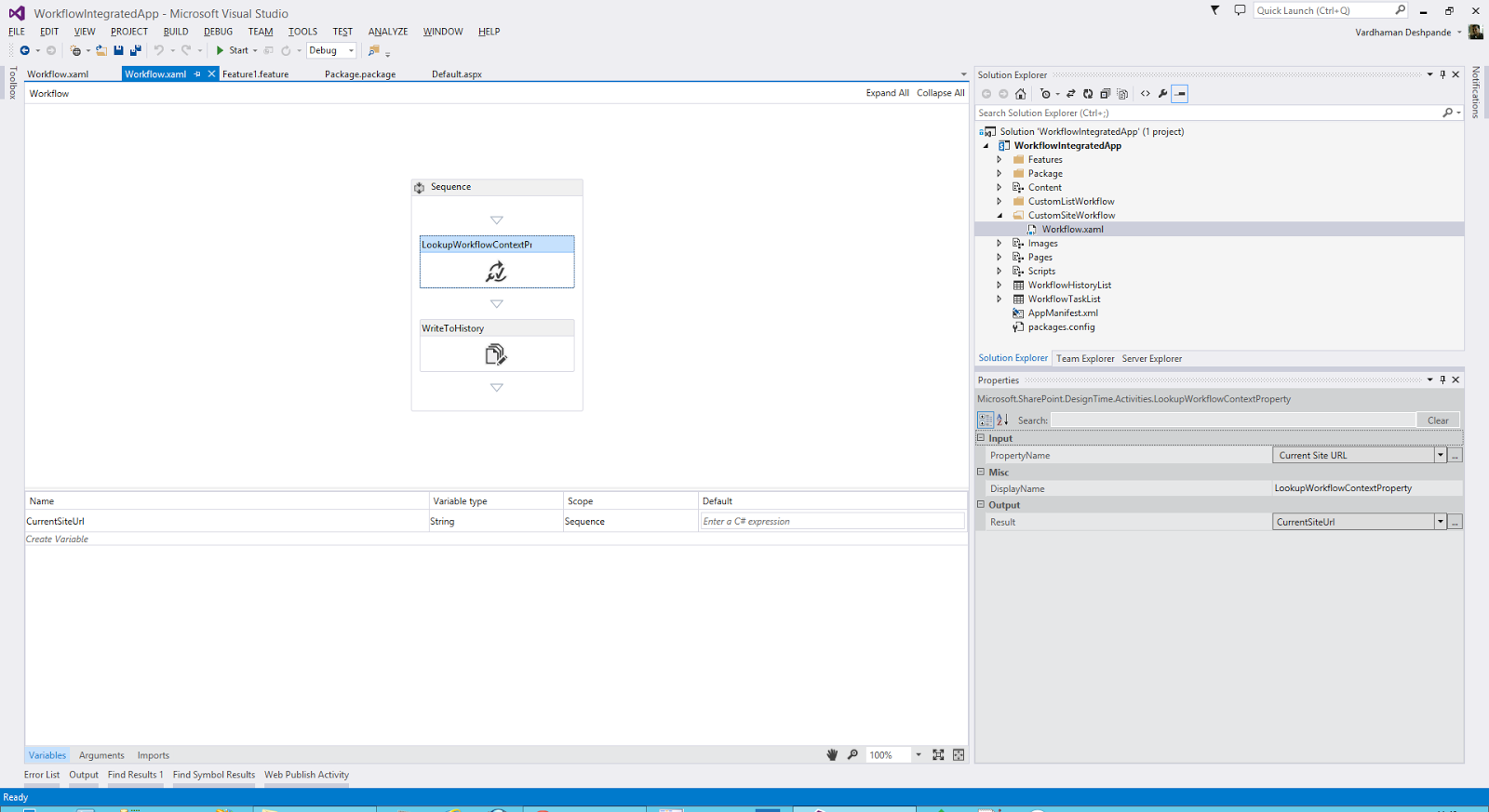Open Properties via the wrench icon

pyautogui.click(x=1162, y=94)
